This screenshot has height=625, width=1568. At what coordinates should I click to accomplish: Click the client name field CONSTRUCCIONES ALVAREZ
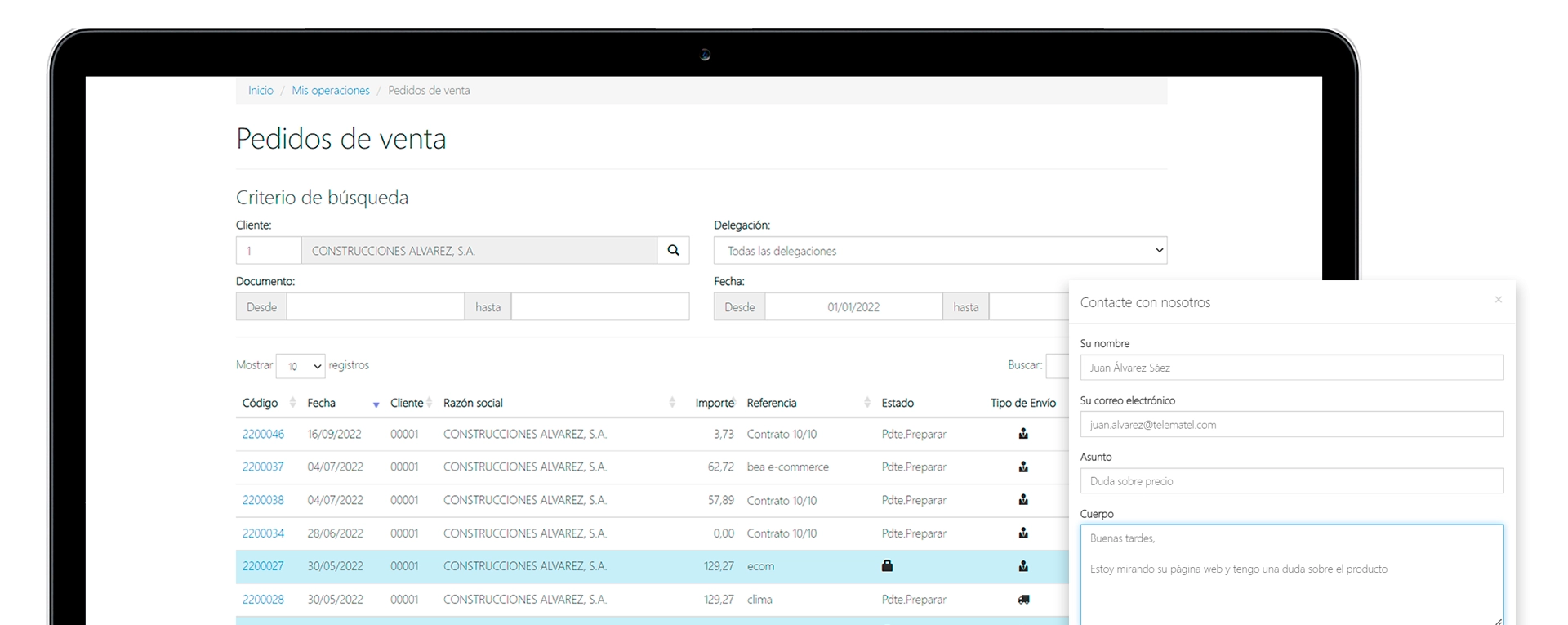click(479, 250)
